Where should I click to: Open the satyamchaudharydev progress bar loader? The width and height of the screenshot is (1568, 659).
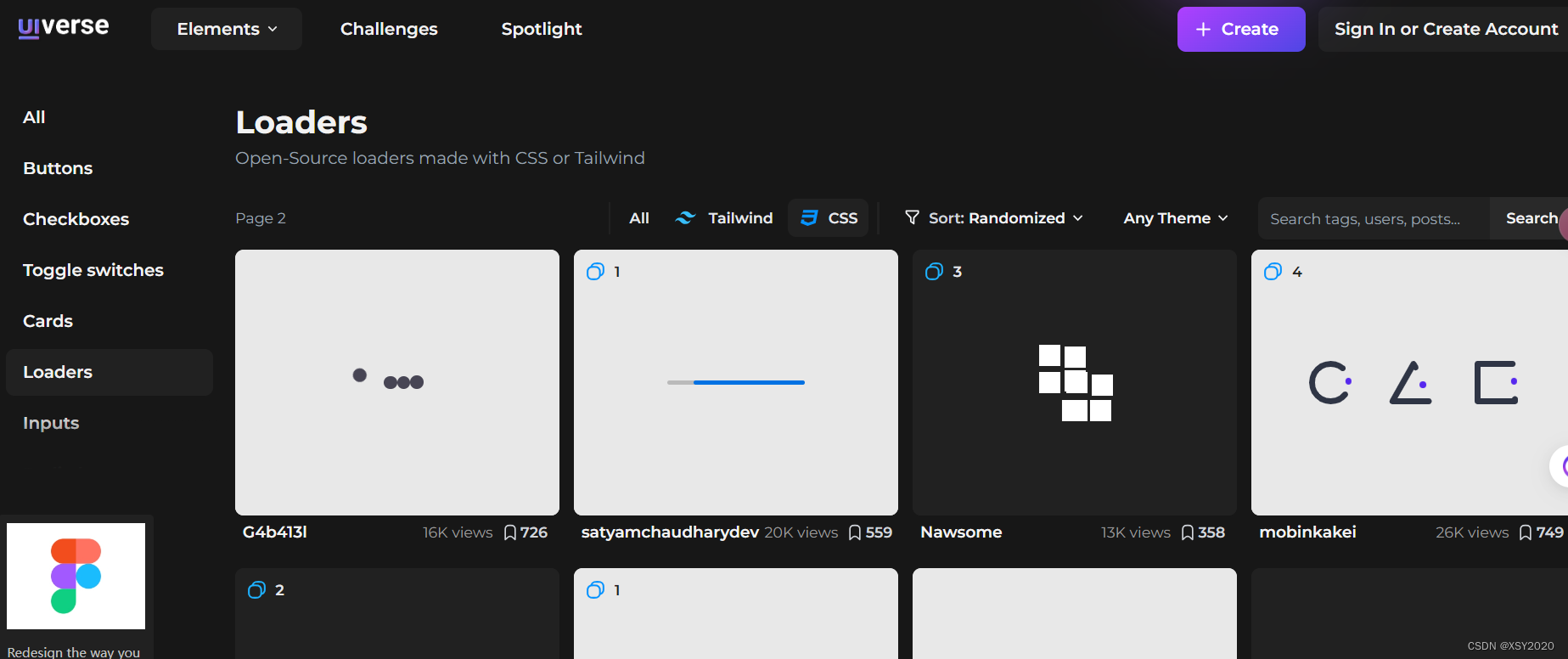point(736,382)
